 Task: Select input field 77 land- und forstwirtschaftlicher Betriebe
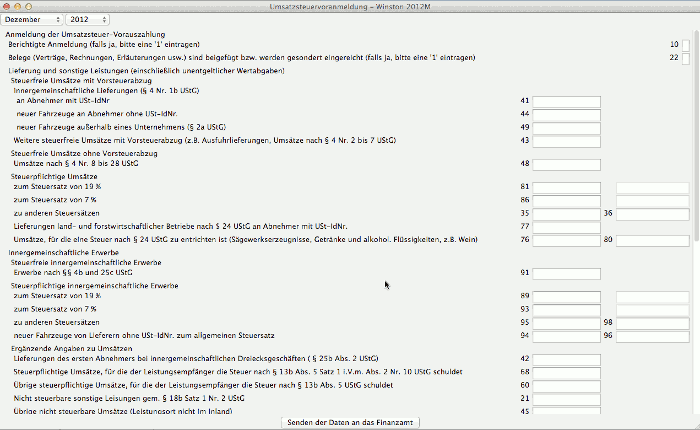click(x=567, y=227)
